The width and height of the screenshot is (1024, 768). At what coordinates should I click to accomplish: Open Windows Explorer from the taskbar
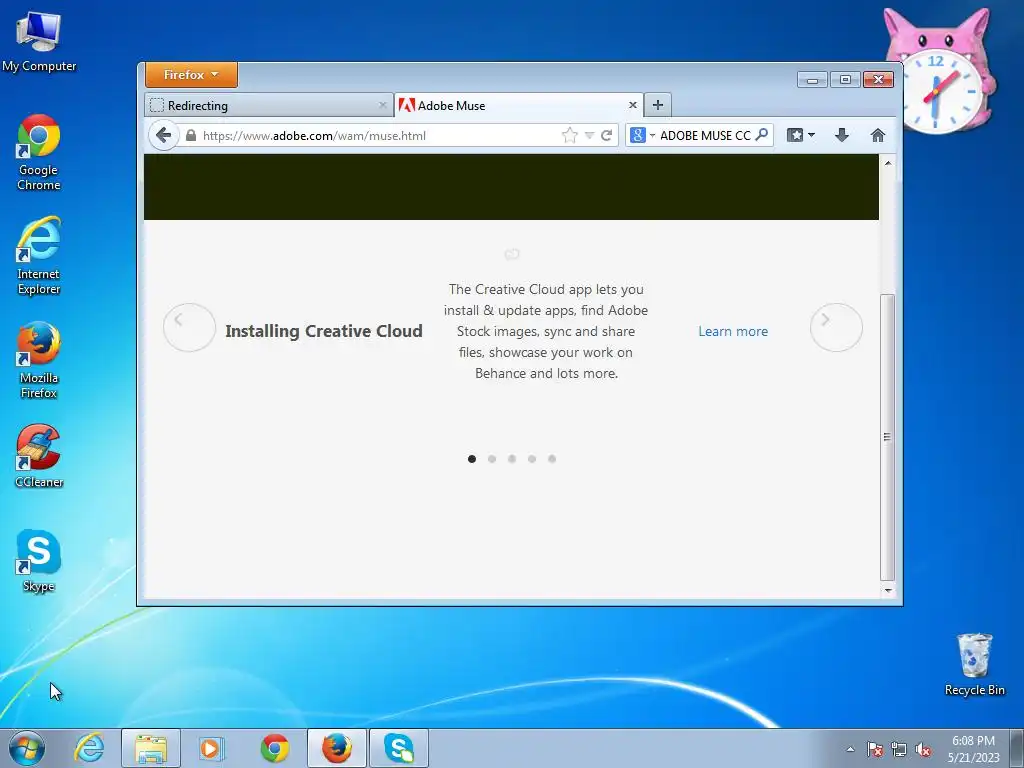point(151,748)
